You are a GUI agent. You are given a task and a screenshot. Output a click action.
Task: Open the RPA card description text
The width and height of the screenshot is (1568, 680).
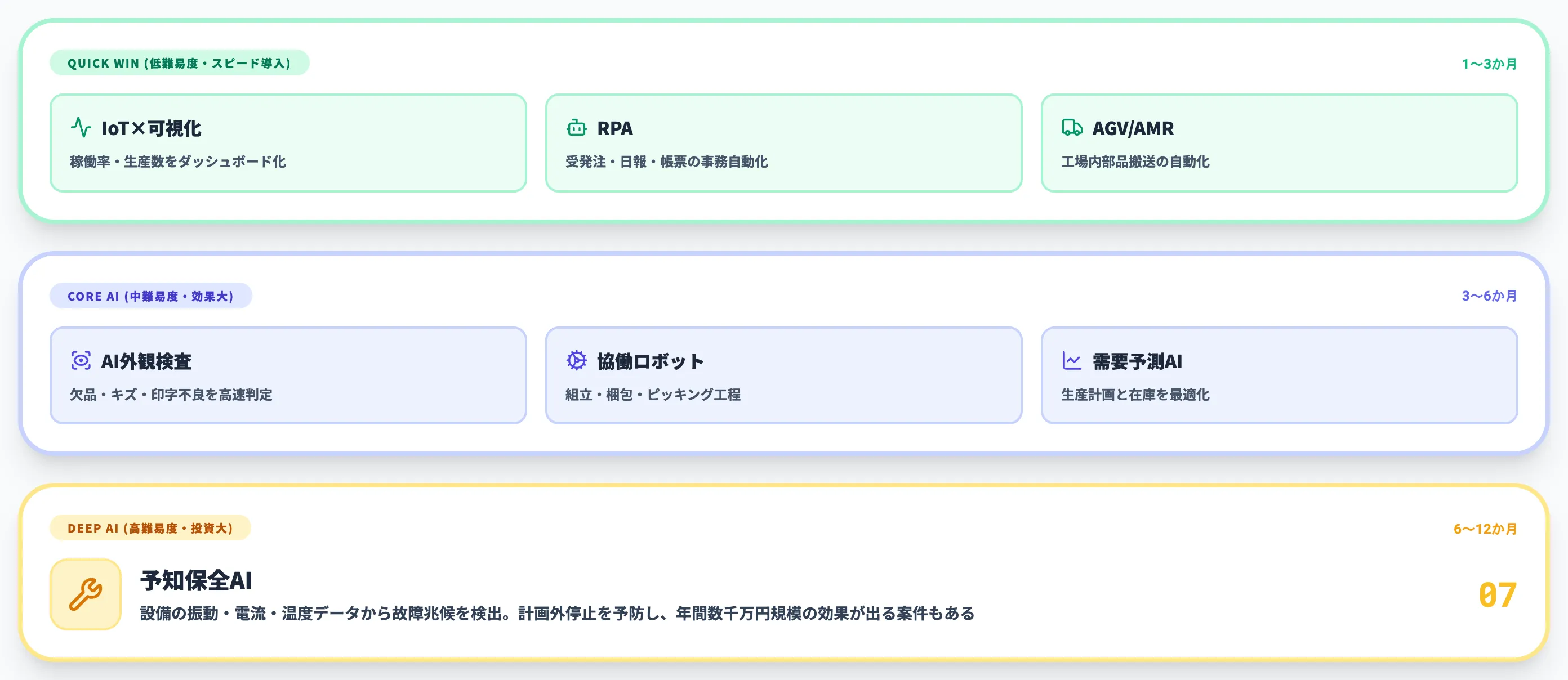point(666,162)
